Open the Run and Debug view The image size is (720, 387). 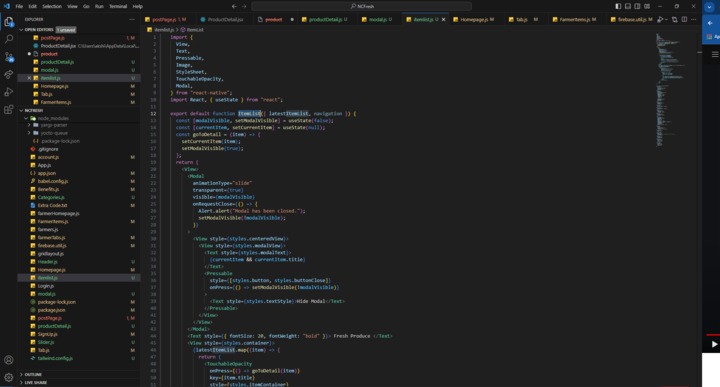9,92
